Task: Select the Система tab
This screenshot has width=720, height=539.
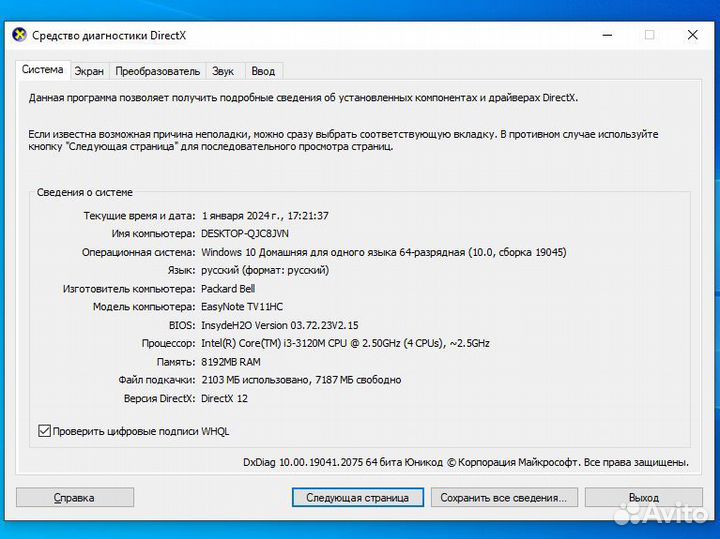Action: [x=43, y=70]
